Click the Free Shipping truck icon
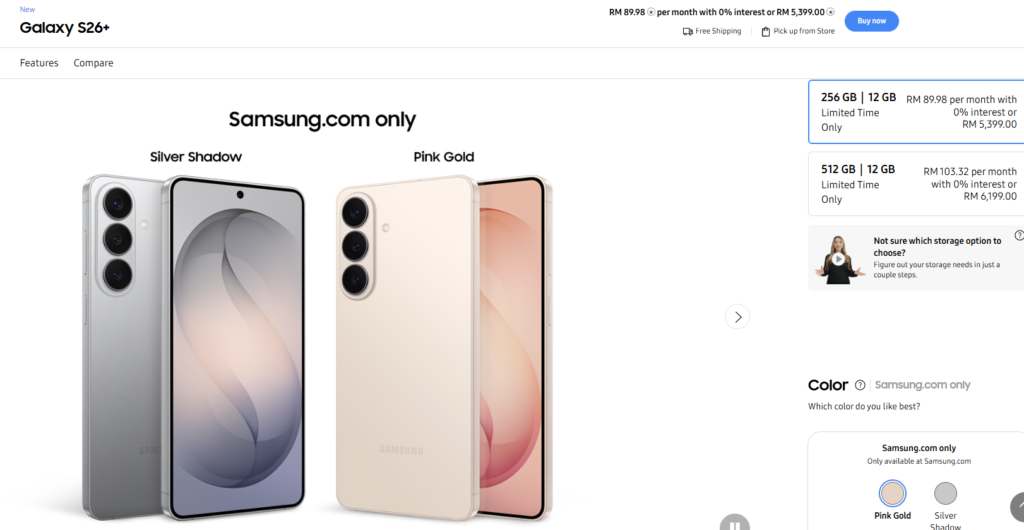This screenshot has width=1024, height=530. [687, 31]
